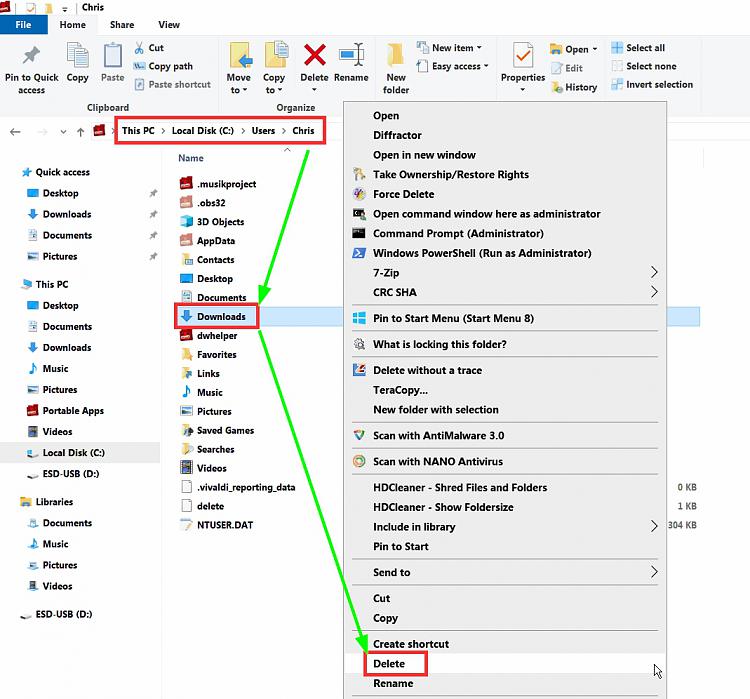
Task: Open the ribbon Open button dropdown arrow
Action: (x=595, y=49)
